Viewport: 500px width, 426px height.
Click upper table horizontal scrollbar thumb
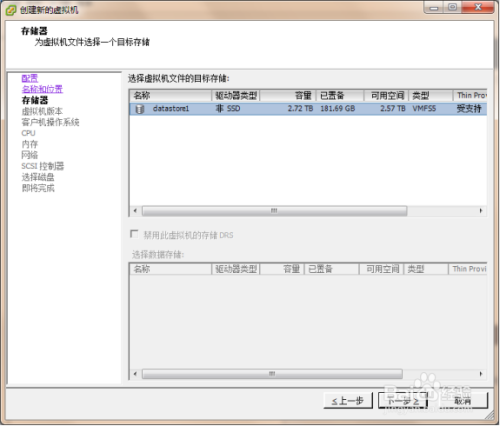coord(274,211)
